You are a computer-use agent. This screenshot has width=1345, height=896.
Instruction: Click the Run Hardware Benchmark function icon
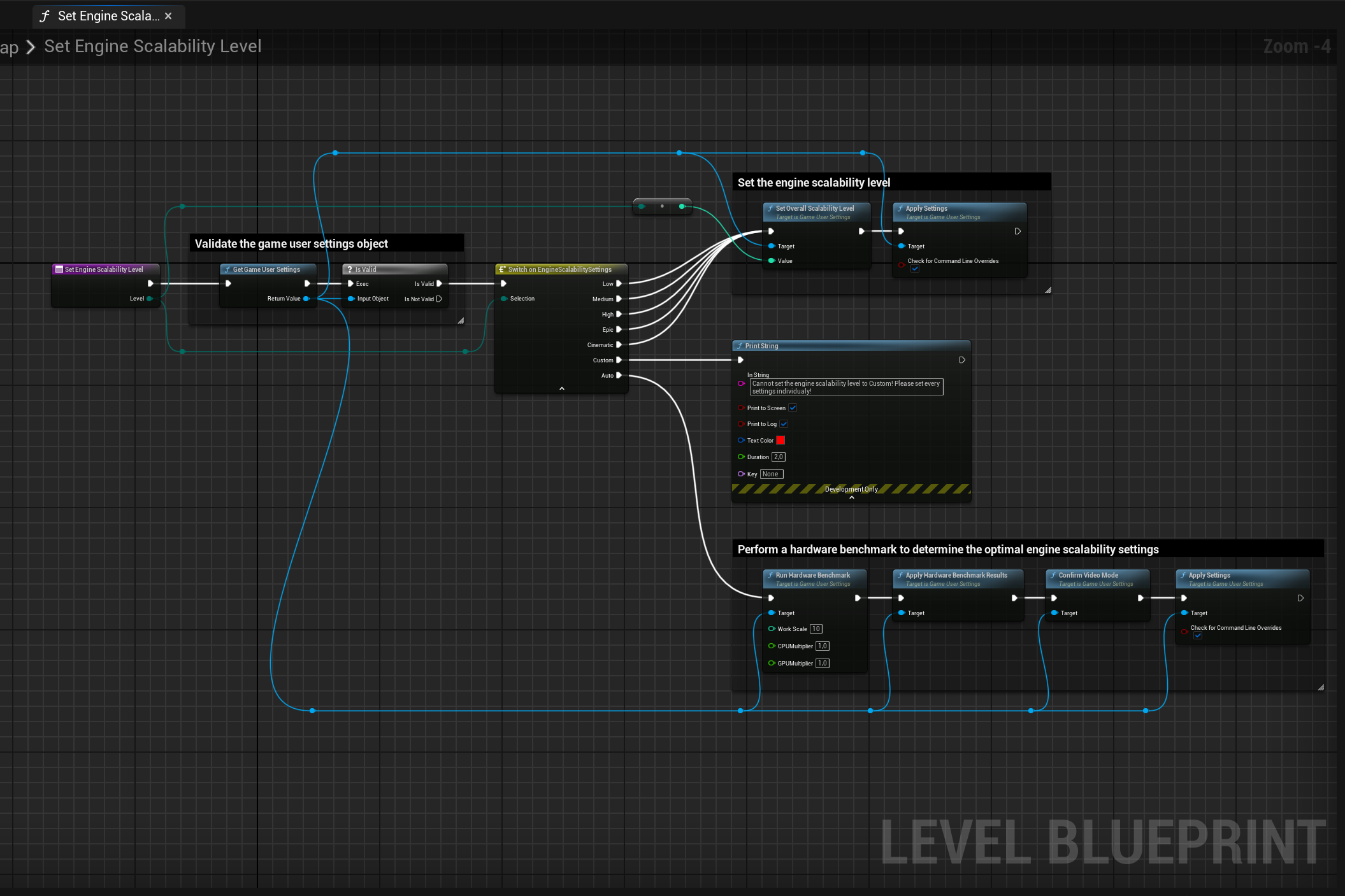click(771, 575)
